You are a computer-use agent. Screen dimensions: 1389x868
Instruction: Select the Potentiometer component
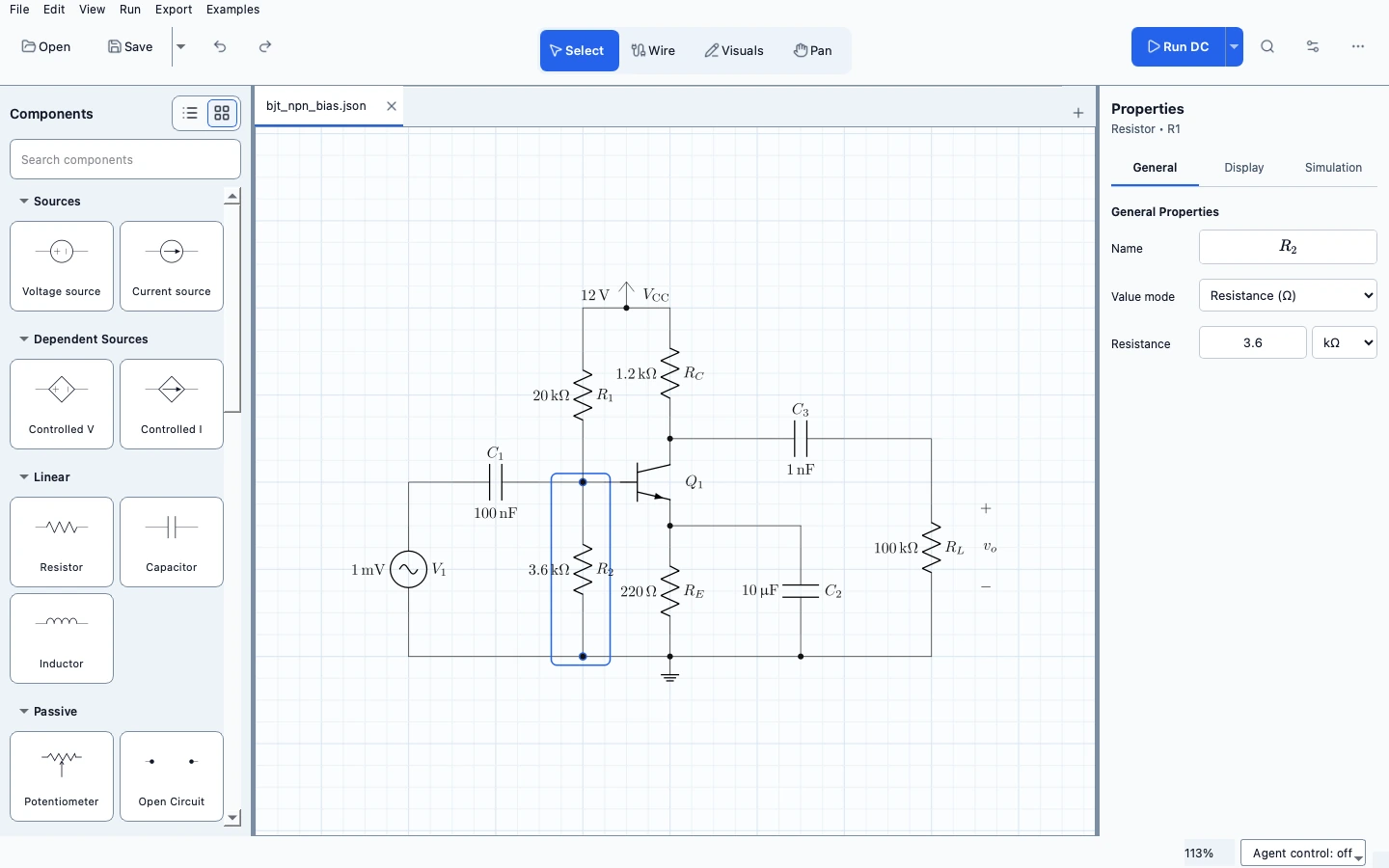[62, 776]
